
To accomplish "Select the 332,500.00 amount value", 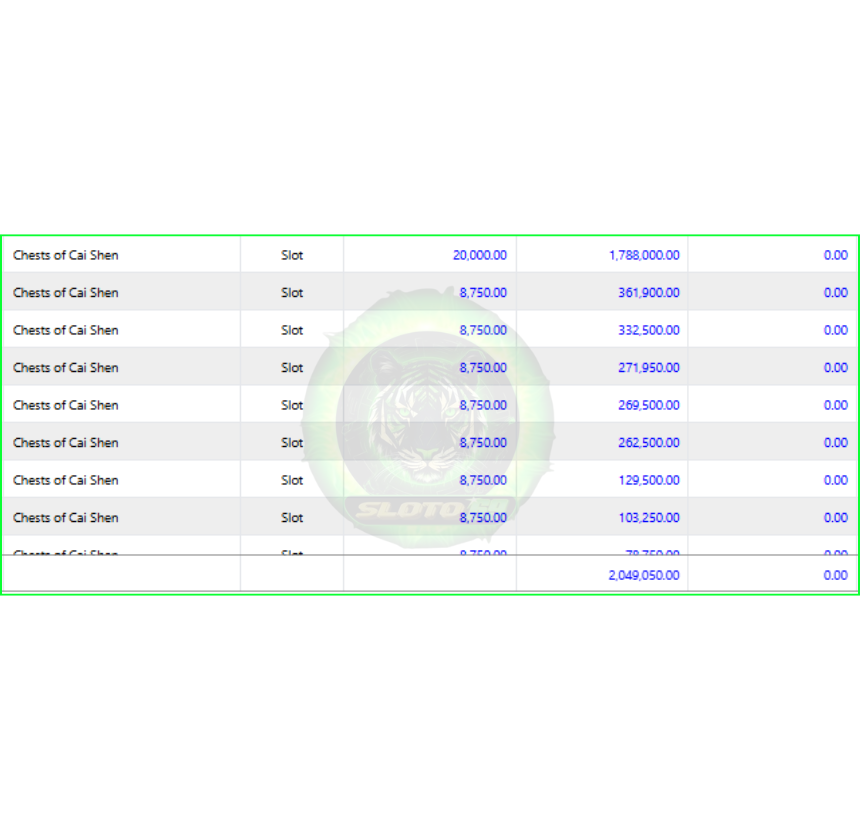I will [648, 330].
